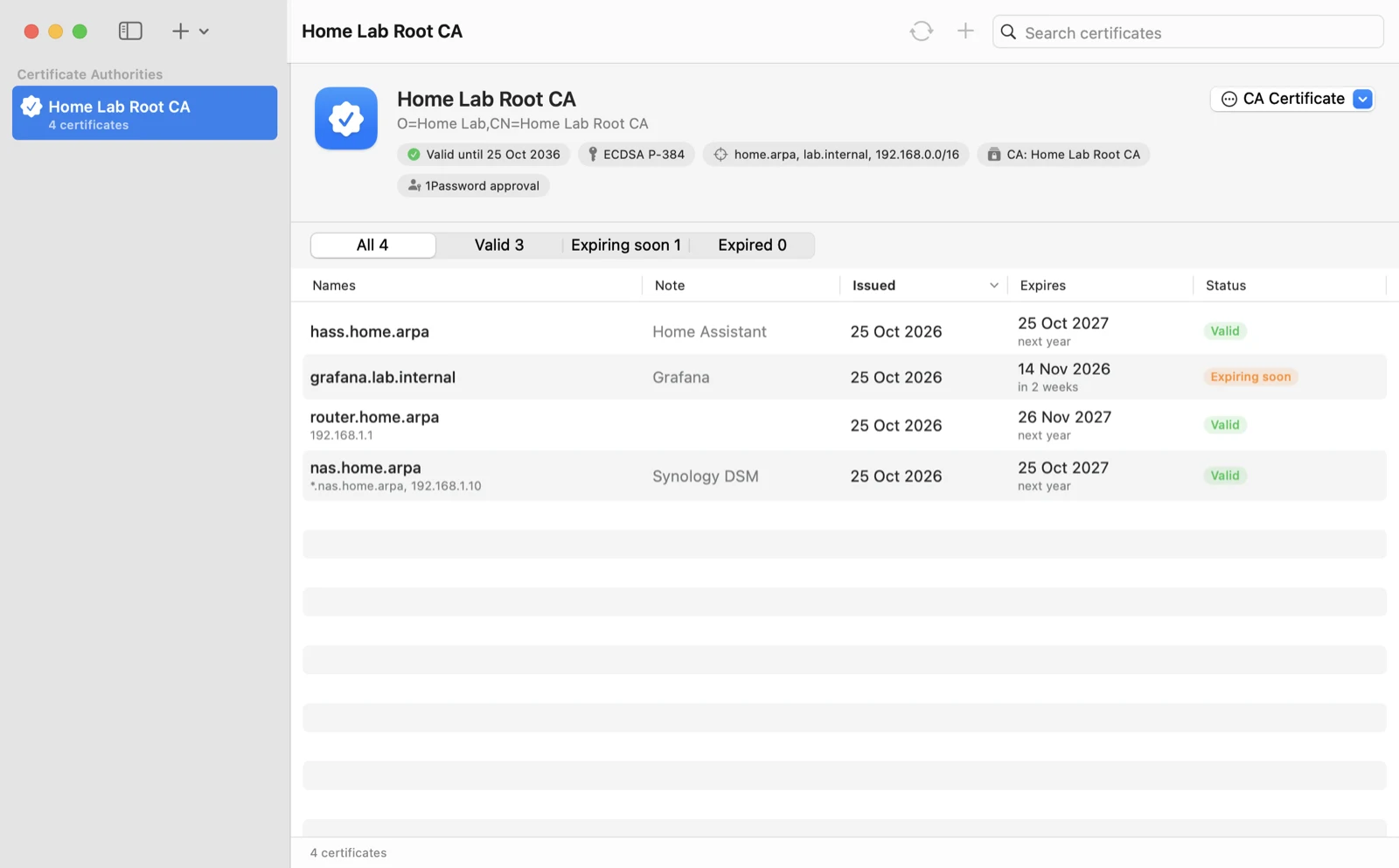The height and width of the screenshot is (868, 1399).
Task: Switch to the All 4 tab
Action: (x=372, y=246)
